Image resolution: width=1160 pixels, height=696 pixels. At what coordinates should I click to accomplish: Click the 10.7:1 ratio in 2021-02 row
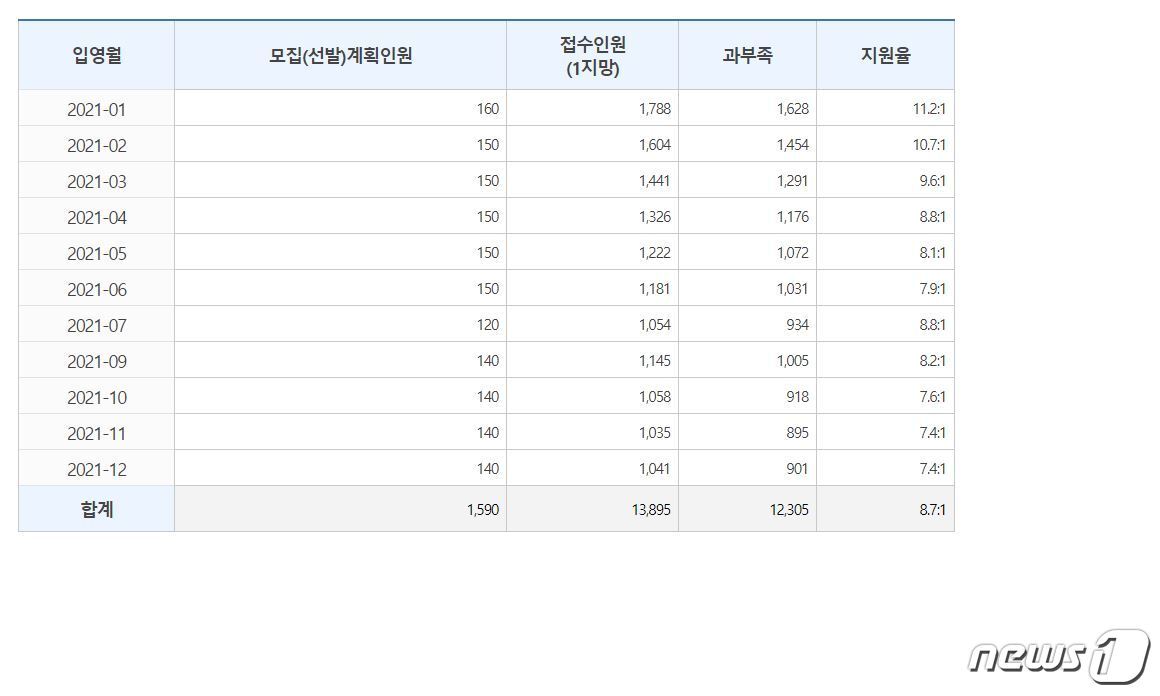click(928, 145)
